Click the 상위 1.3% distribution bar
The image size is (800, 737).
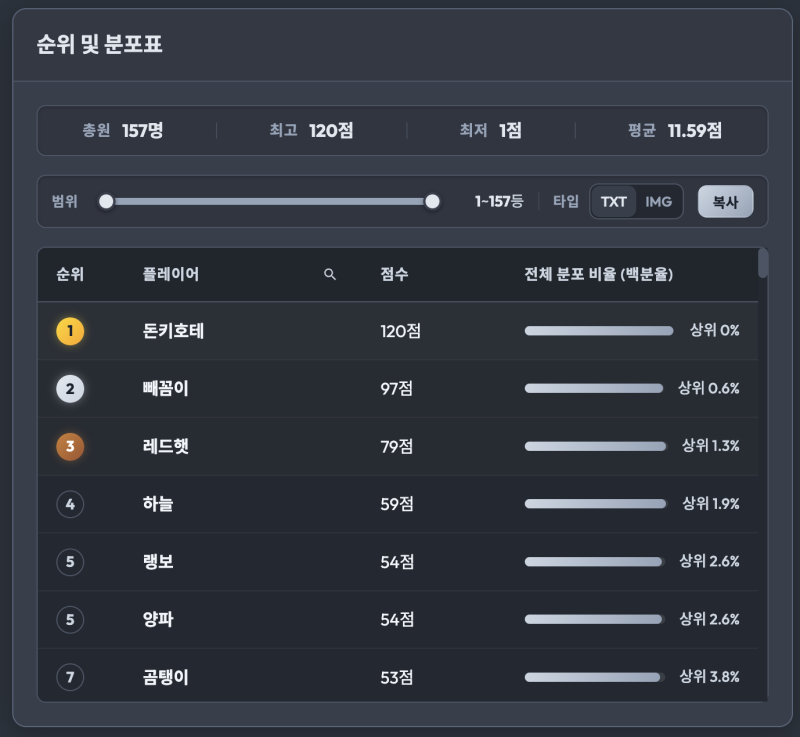click(x=595, y=446)
